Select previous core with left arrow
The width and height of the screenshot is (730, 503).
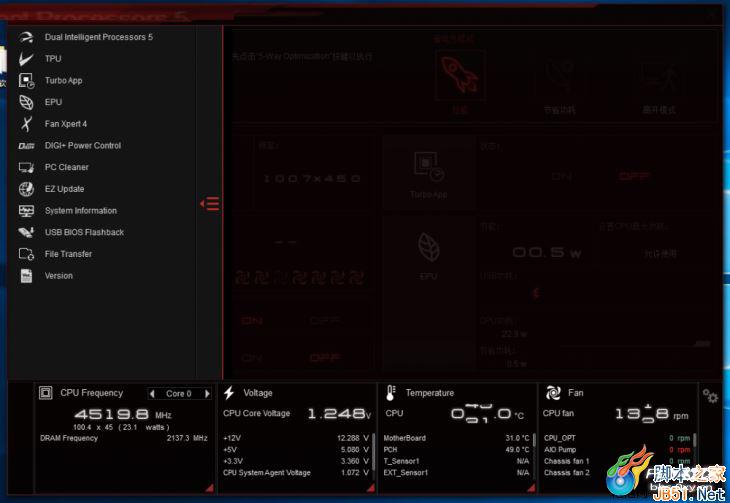(x=152, y=394)
